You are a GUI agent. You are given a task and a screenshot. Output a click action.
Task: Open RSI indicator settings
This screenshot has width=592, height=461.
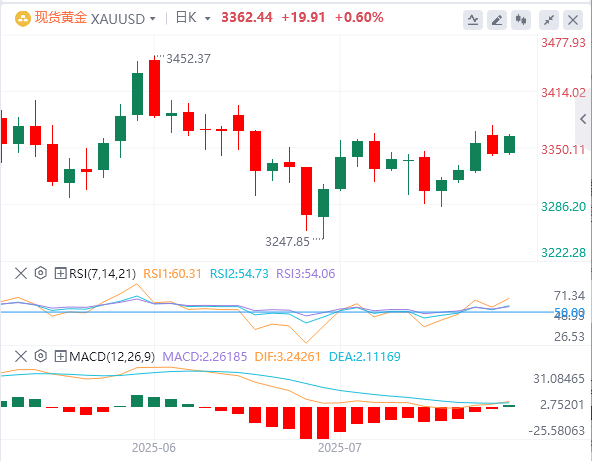(x=41, y=273)
